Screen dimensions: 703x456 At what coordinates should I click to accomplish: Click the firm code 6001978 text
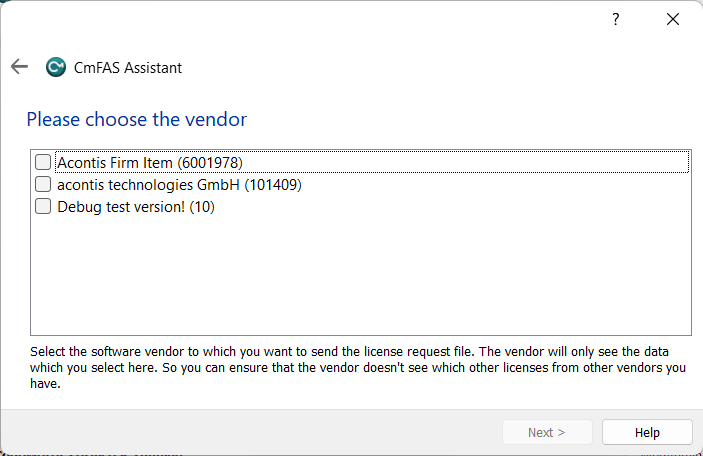pos(210,162)
